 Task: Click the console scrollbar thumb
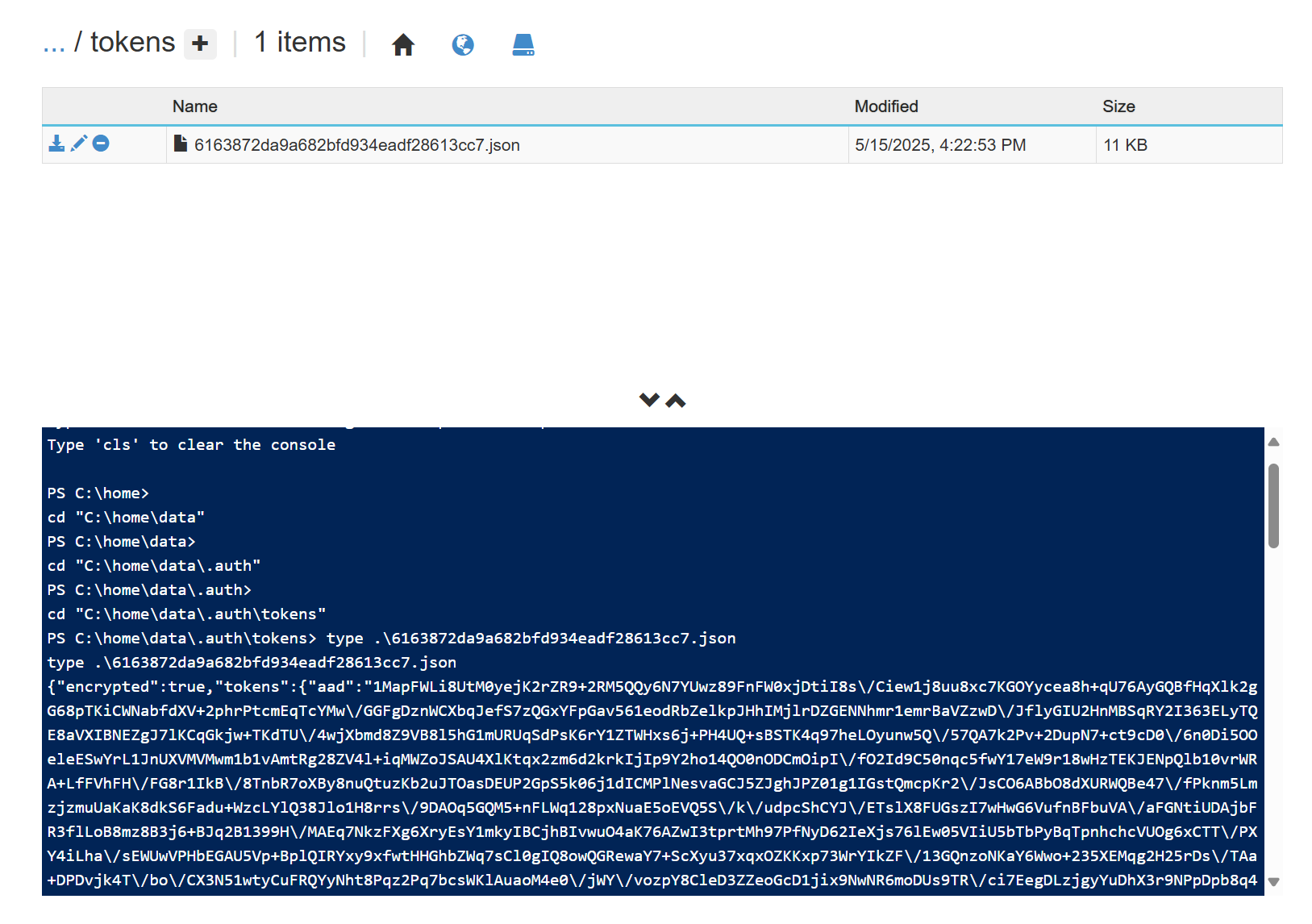[x=1274, y=506]
